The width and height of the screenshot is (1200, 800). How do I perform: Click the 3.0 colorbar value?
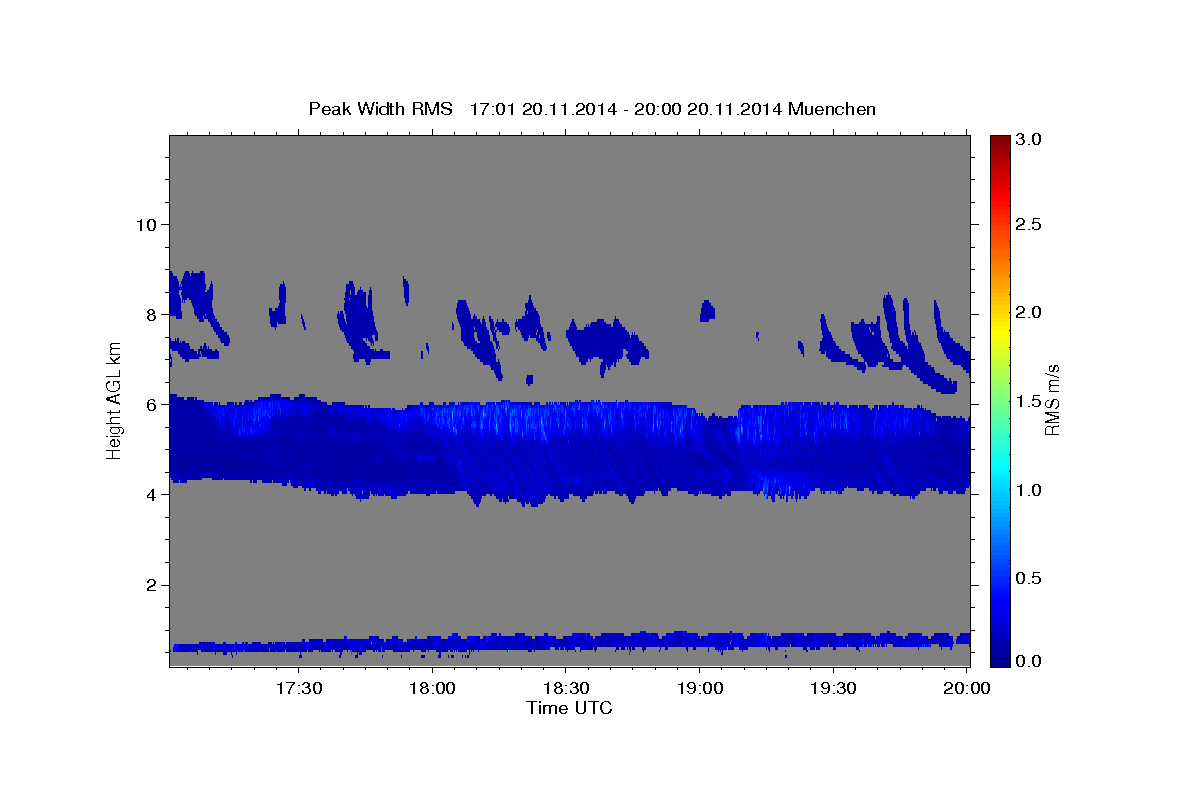click(1029, 140)
